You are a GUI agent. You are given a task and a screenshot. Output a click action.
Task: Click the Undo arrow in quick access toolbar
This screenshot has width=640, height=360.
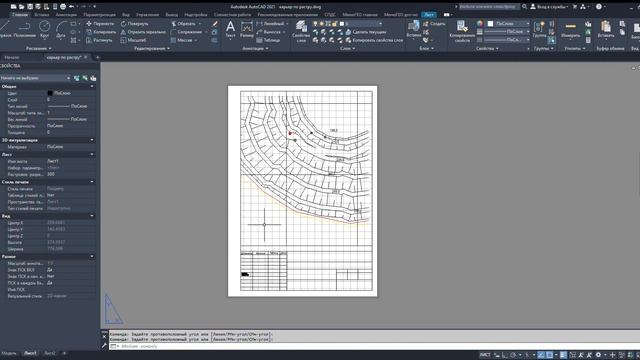tap(71, 7)
